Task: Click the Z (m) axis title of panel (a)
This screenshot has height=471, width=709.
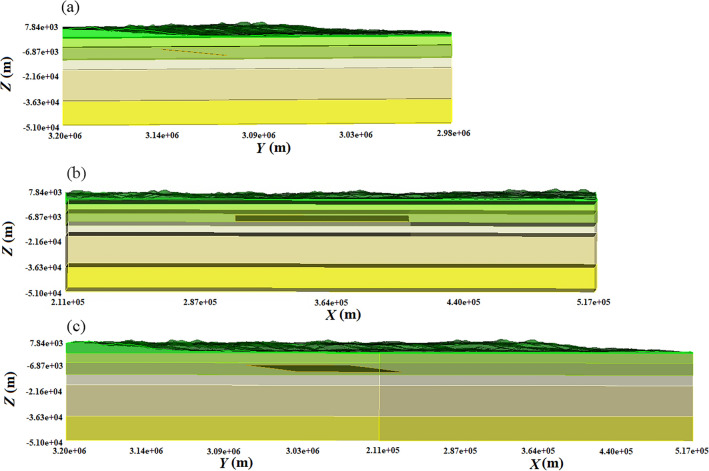Action: pyautogui.click(x=8, y=73)
